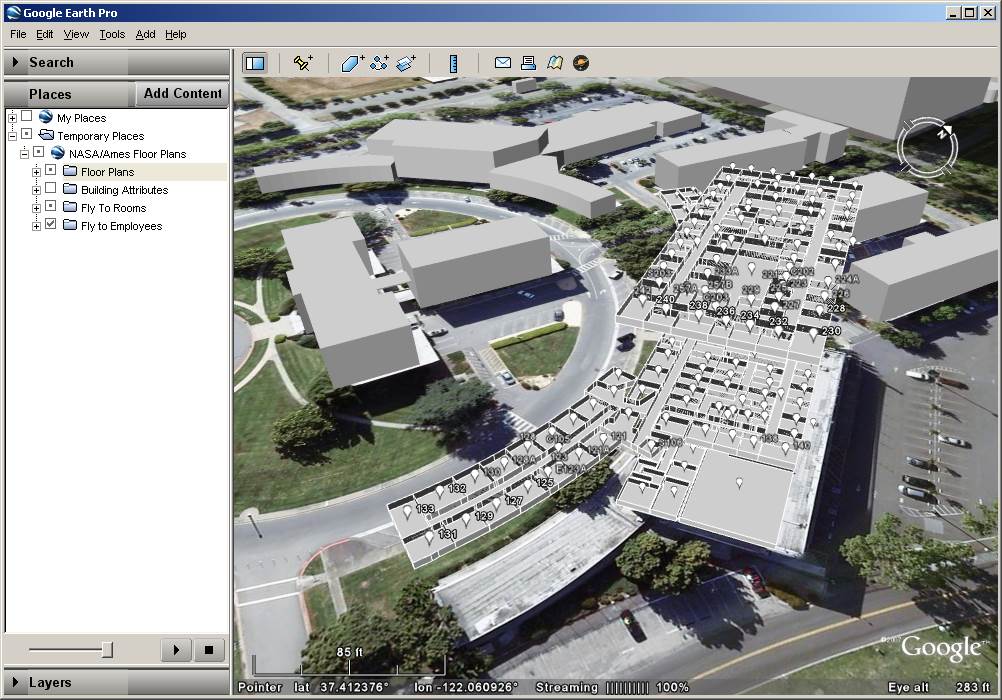The width and height of the screenshot is (1002, 700).
Task: Click the Add Image Overlay tool
Action: (406, 63)
